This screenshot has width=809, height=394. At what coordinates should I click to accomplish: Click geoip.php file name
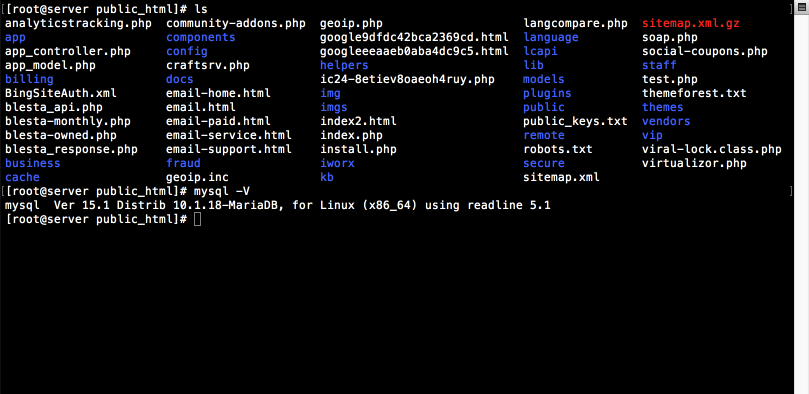point(351,24)
